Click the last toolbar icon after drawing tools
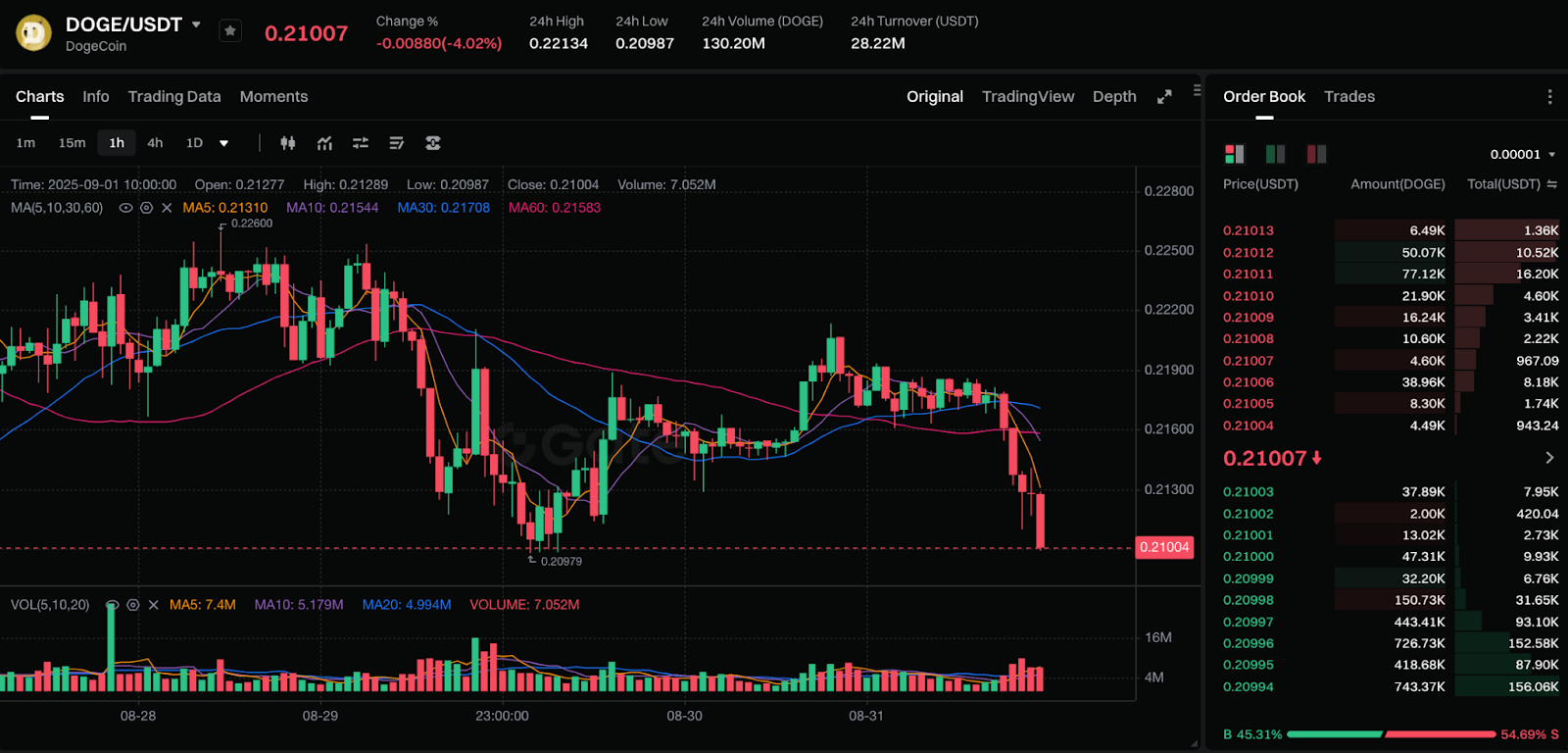The image size is (1568, 753). click(x=433, y=143)
